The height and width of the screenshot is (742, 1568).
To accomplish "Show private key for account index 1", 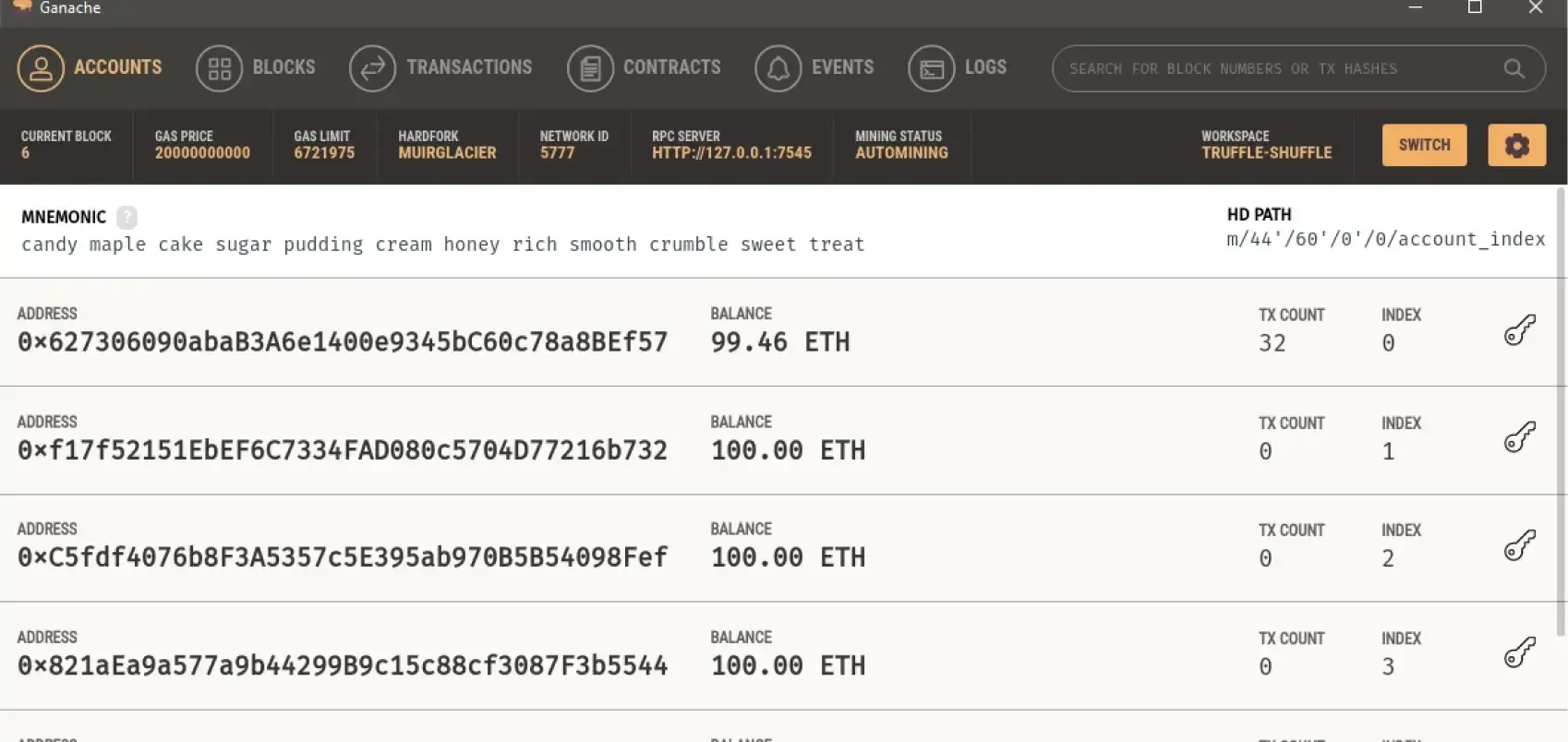I will coord(1519,437).
